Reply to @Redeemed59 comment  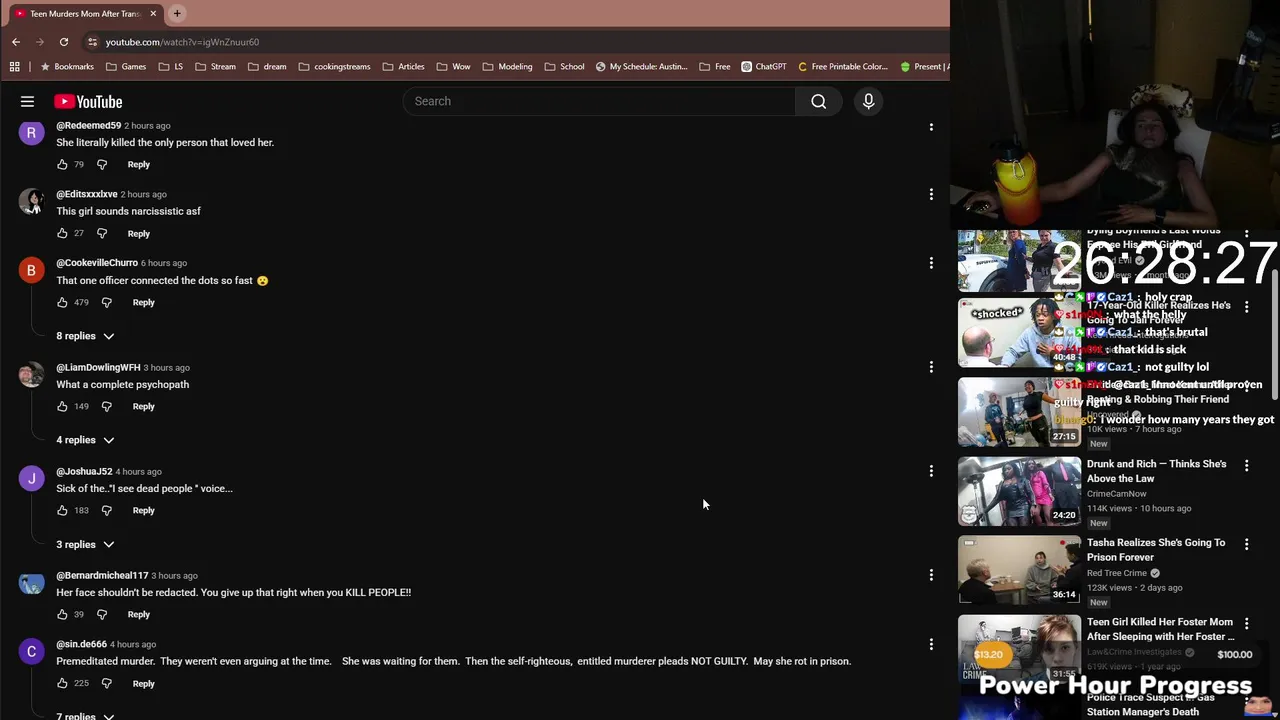click(138, 164)
